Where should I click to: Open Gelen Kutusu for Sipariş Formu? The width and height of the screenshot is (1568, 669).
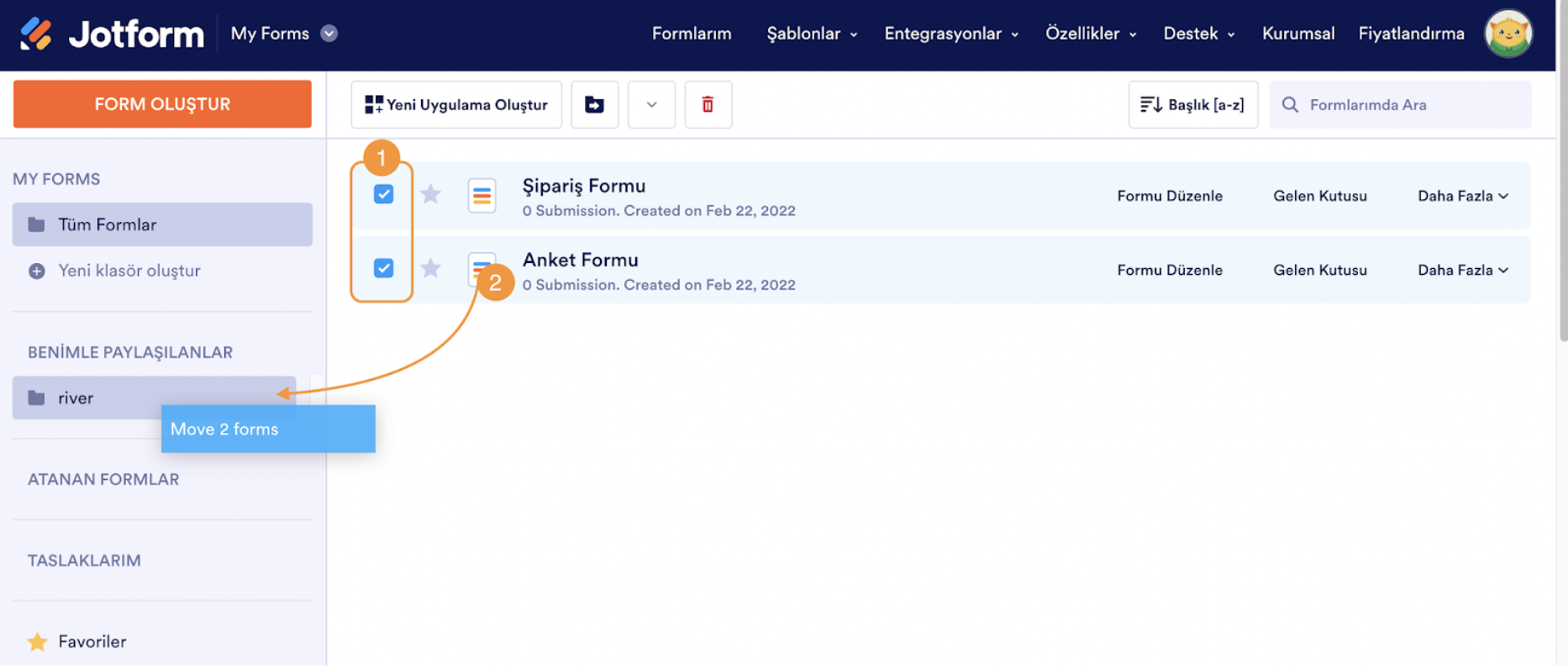pos(1320,197)
